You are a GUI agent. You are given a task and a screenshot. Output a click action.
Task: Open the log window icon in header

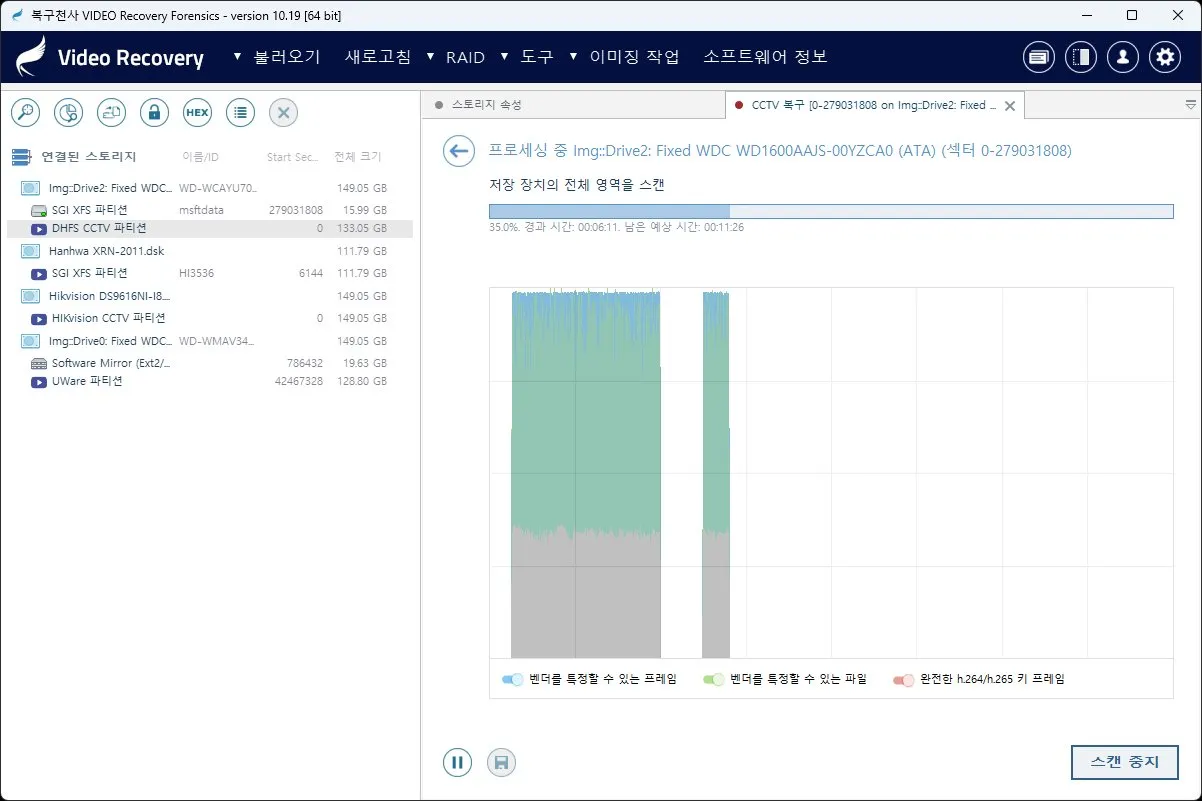(x=1039, y=57)
